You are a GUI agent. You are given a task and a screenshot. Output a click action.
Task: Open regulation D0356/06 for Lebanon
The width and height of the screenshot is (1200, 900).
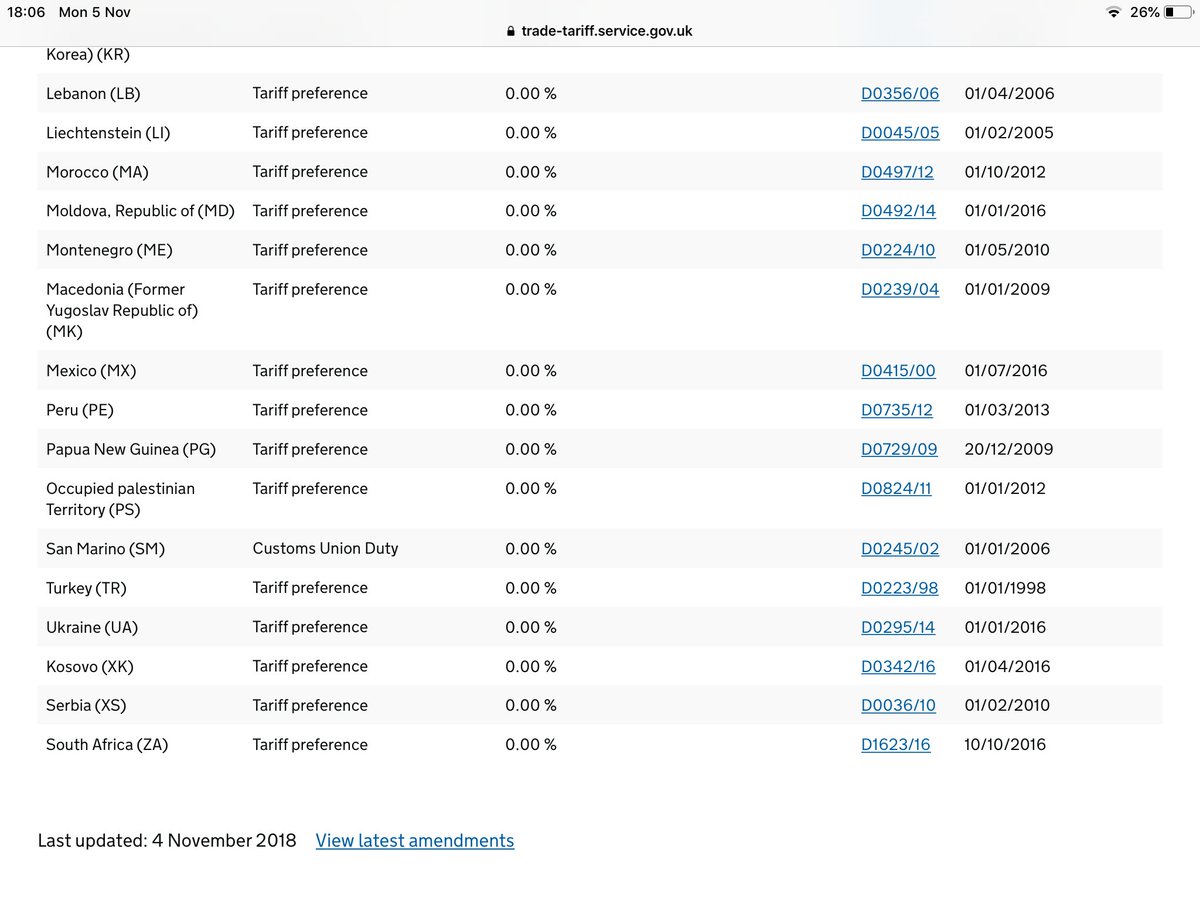click(x=900, y=93)
